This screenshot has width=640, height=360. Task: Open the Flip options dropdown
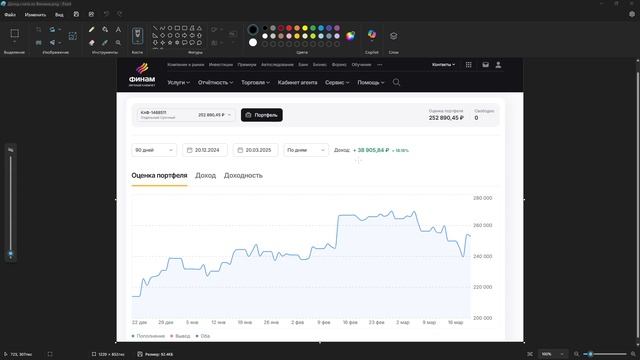click(x=60, y=42)
